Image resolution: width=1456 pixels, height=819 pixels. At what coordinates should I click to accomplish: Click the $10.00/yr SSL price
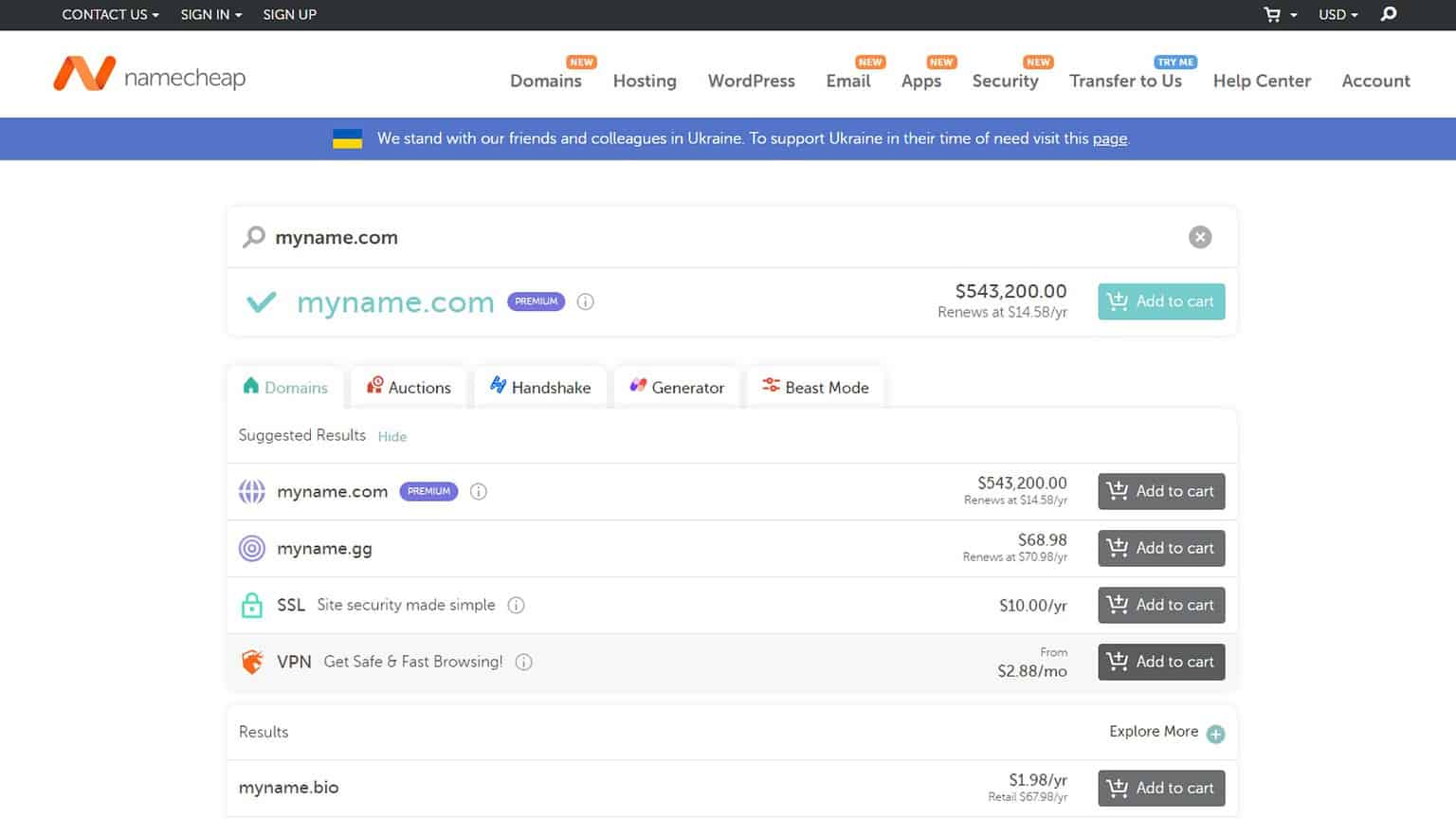click(1032, 605)
